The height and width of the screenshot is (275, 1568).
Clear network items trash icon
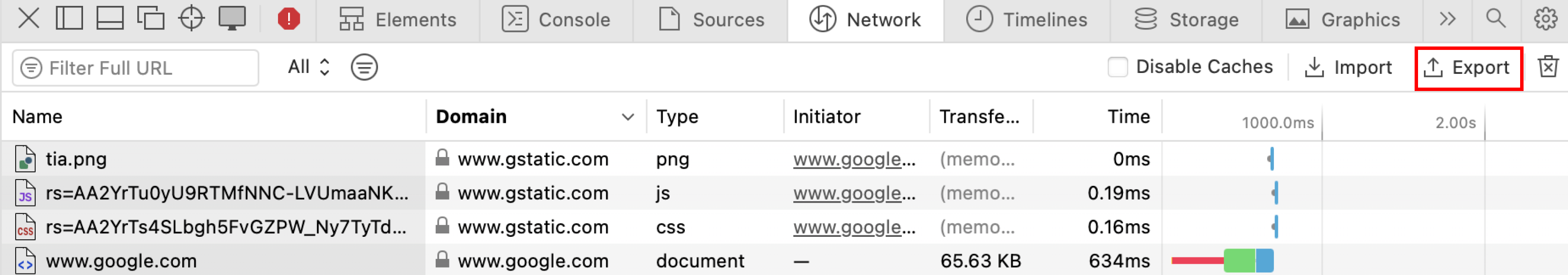click(1548, 67)
